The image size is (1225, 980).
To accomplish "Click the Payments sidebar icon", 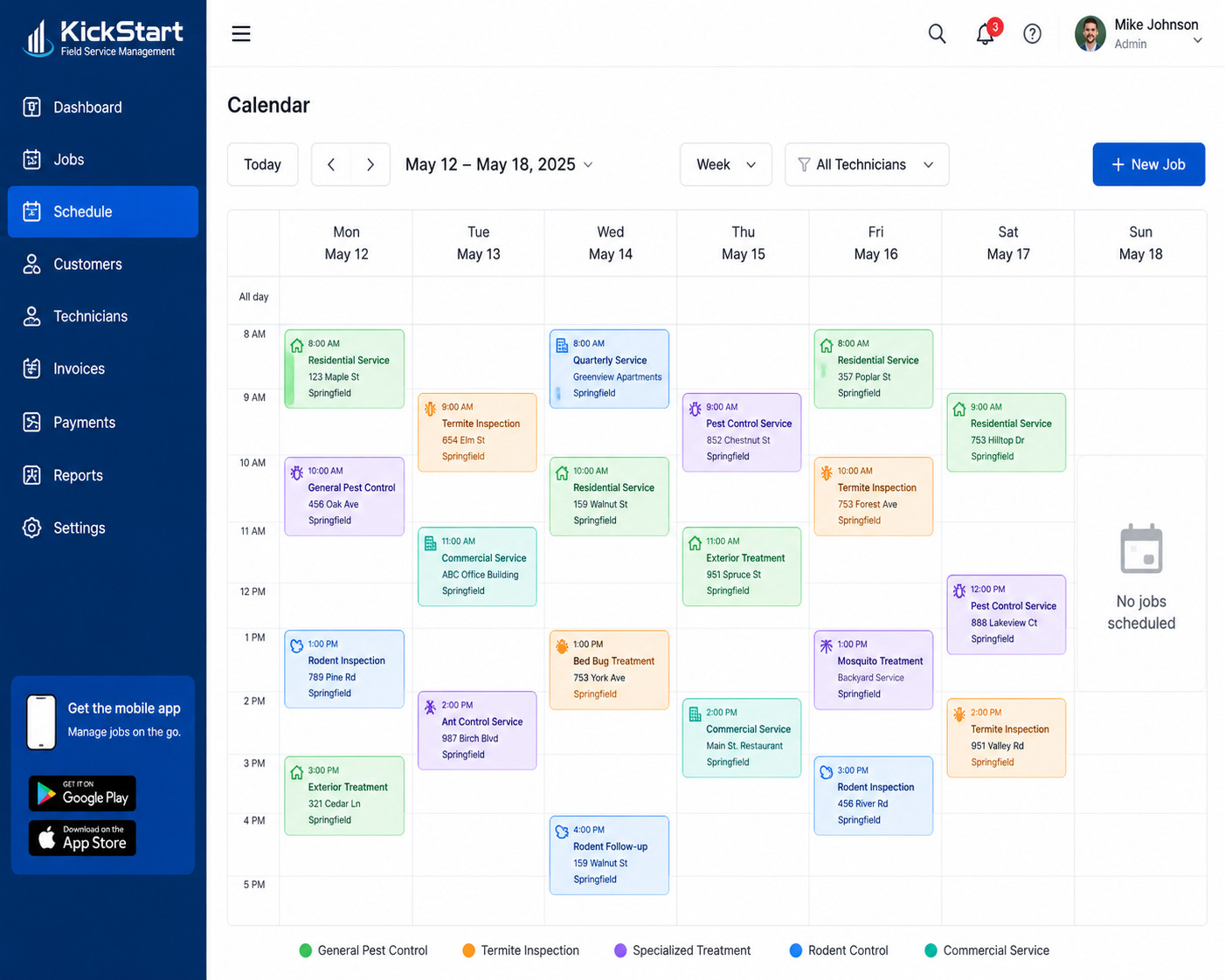I will point(32,423).
